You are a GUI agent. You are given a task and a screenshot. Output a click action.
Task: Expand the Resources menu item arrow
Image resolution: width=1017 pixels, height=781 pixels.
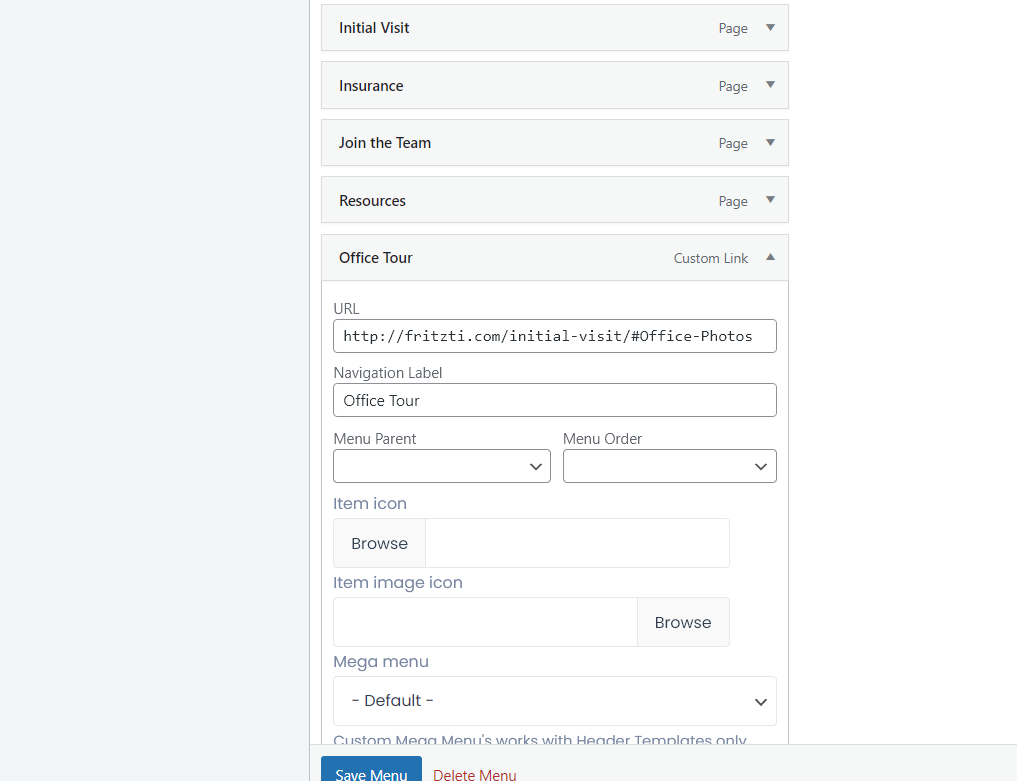pyautogui.click(x=770, y=200)
